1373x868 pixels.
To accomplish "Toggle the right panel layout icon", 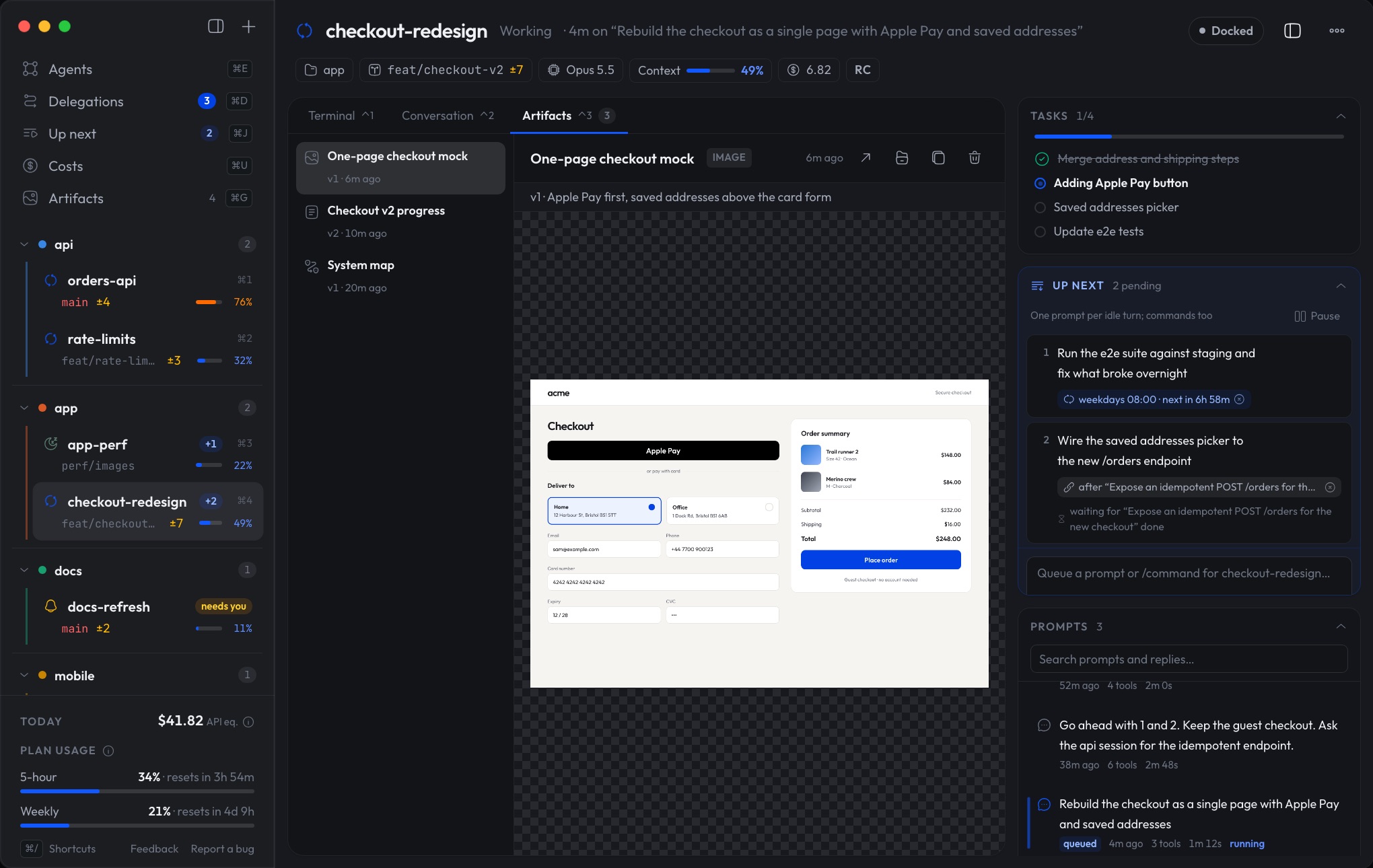I will 1292,31.
